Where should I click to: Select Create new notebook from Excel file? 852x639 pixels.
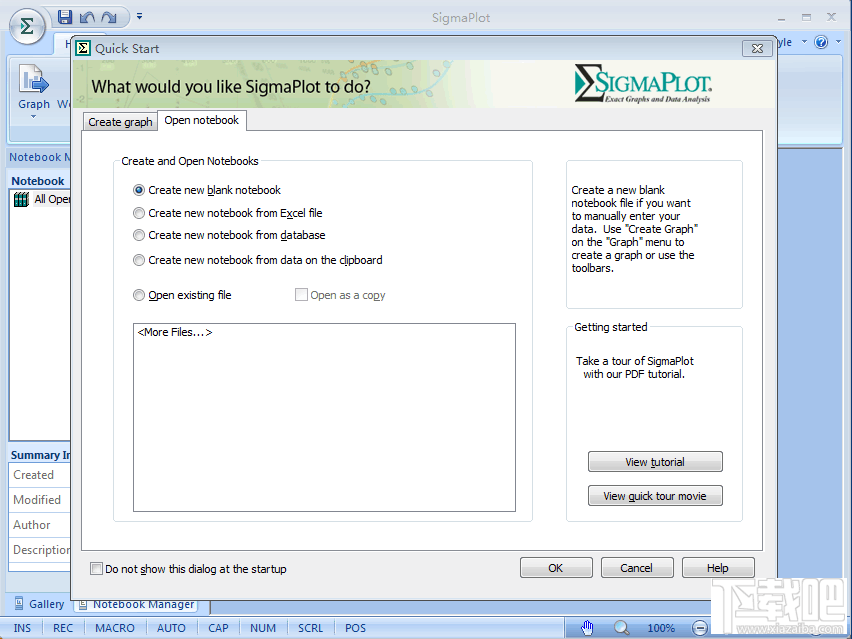(x=228, y=213)
